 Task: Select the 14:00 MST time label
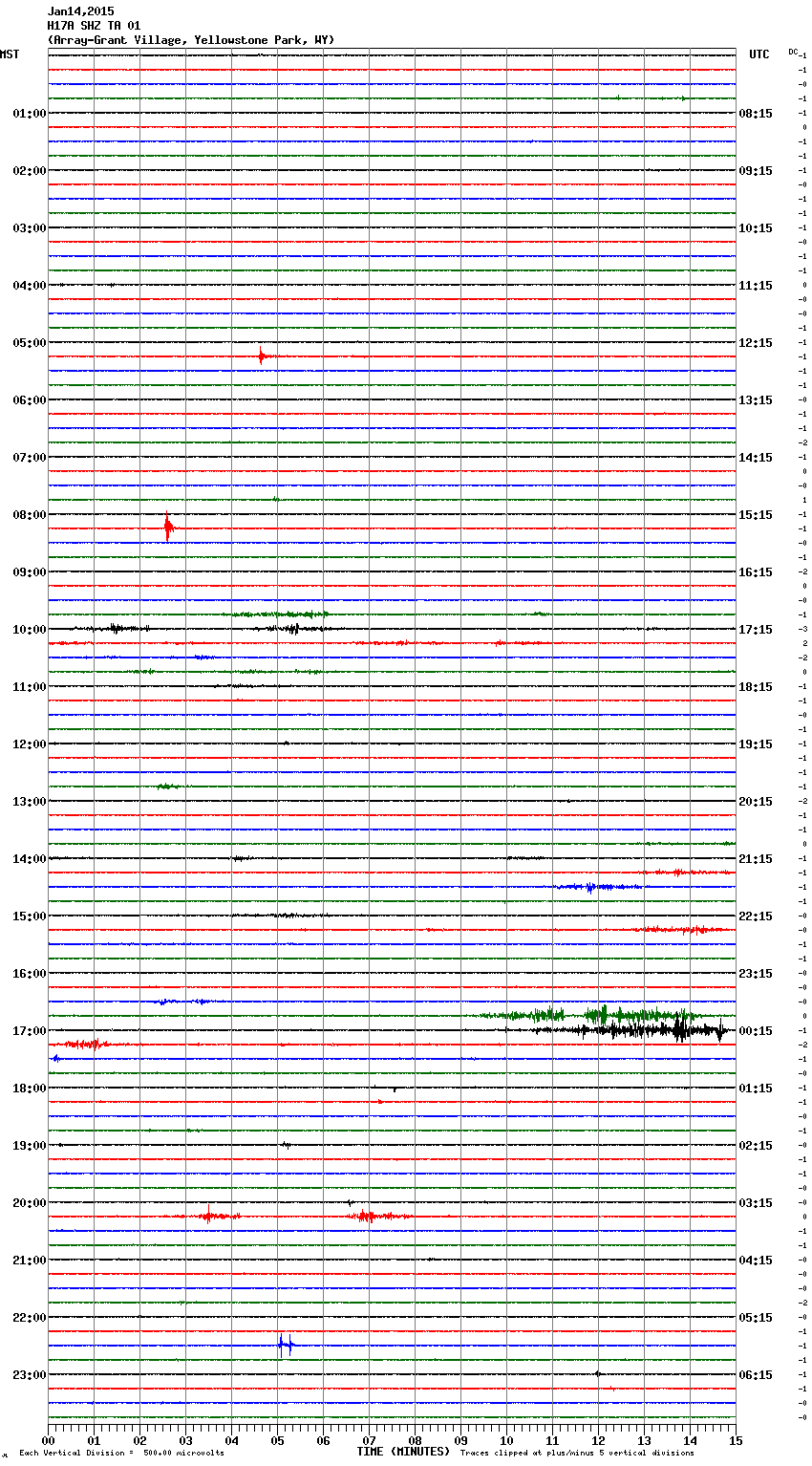(x=29, y=859)
